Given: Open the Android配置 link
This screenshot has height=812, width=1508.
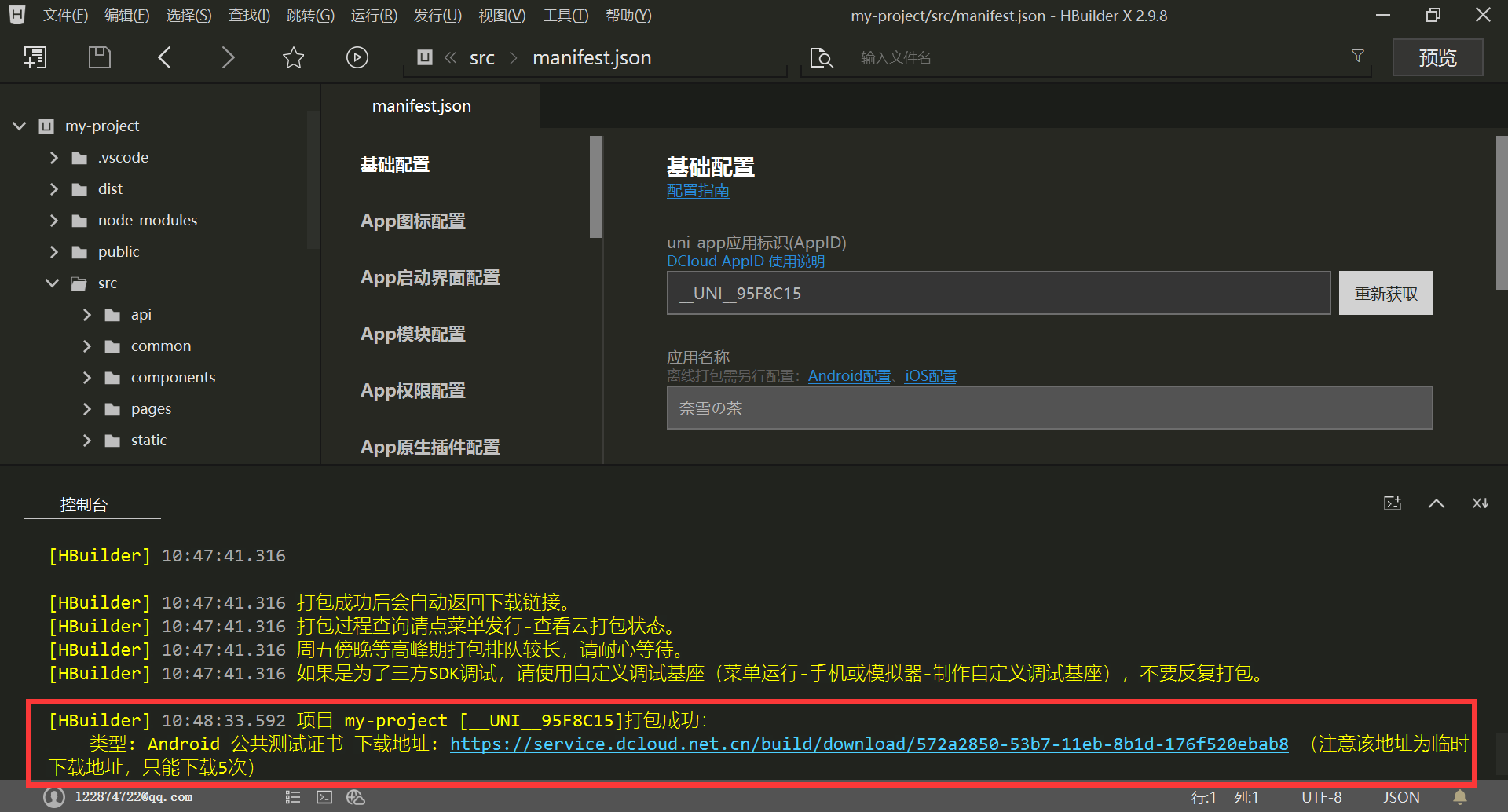Looking at the screenshot, I should pos(850,375).
